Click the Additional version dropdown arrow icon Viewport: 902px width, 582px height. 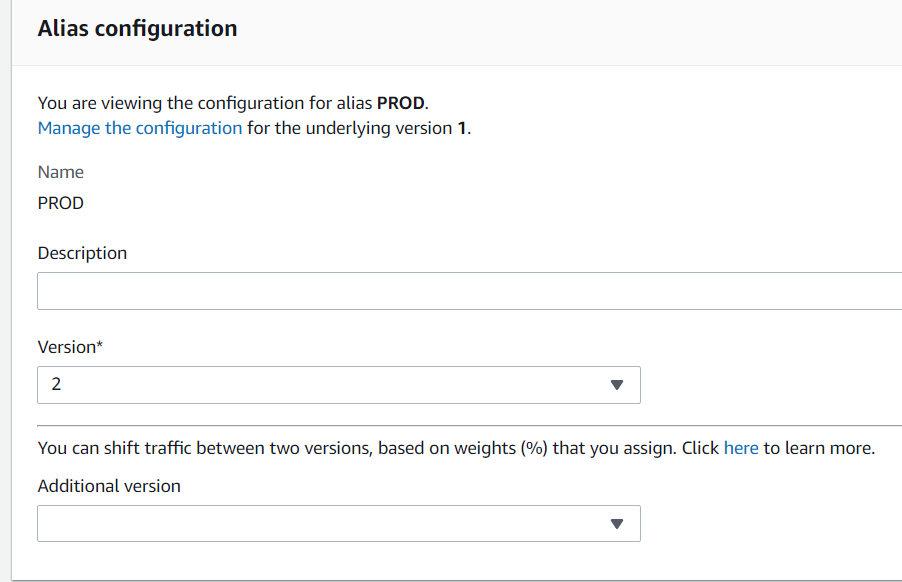point(618,522)
